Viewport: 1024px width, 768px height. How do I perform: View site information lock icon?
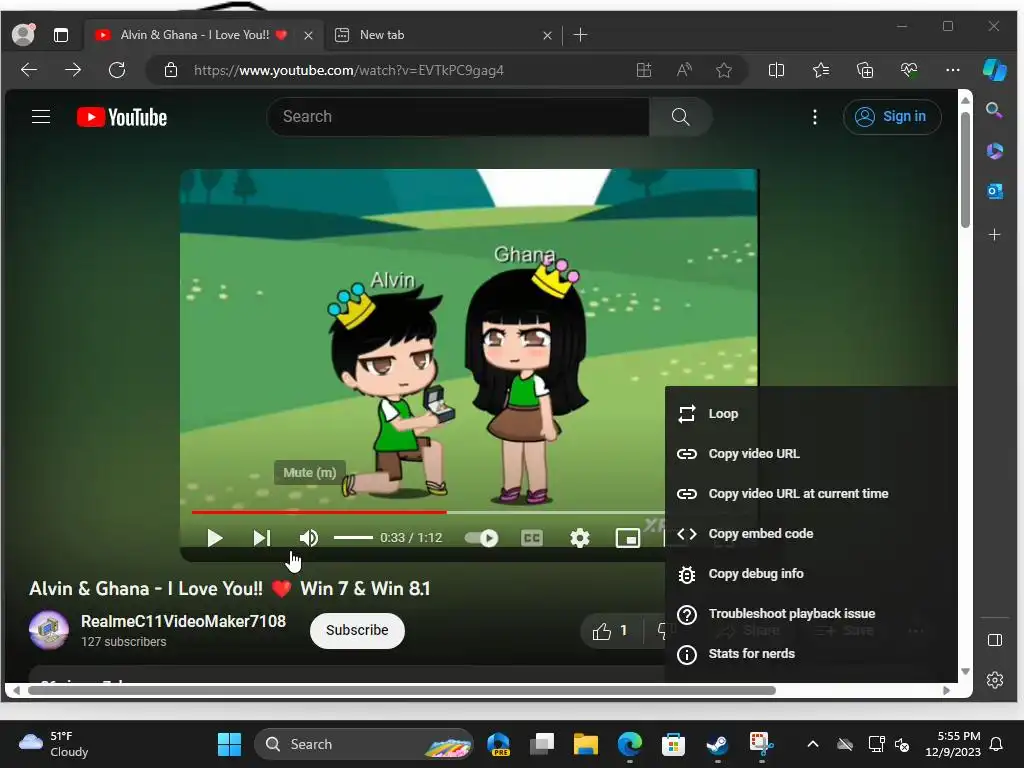[170, 70]
